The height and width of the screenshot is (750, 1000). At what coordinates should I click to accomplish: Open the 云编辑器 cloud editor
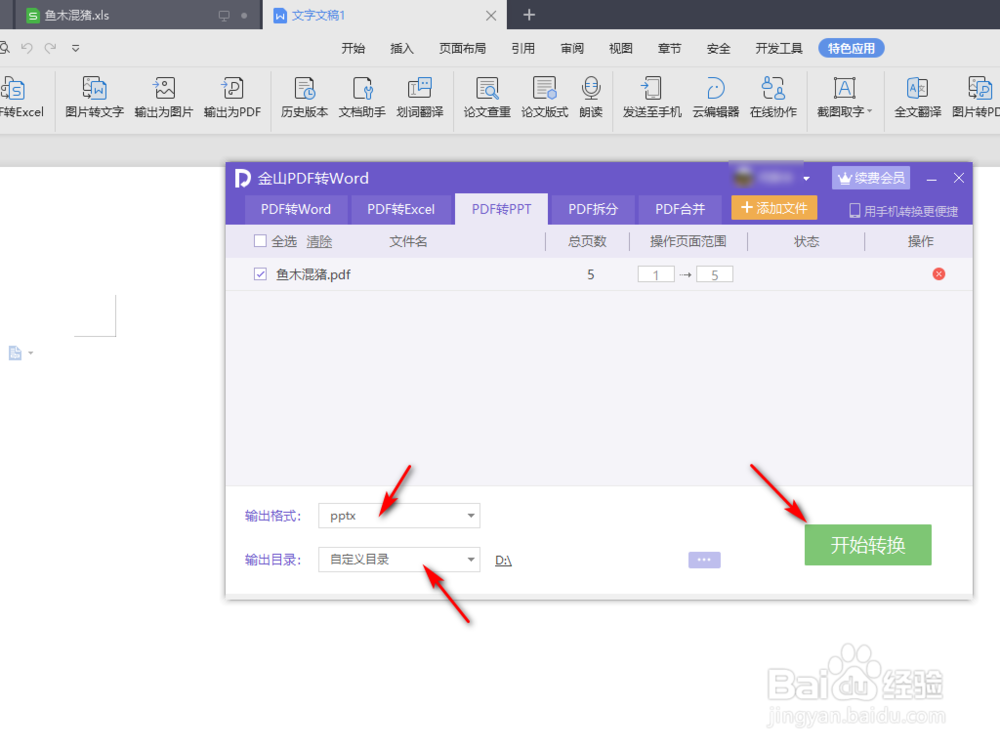(x=716, y=97)
